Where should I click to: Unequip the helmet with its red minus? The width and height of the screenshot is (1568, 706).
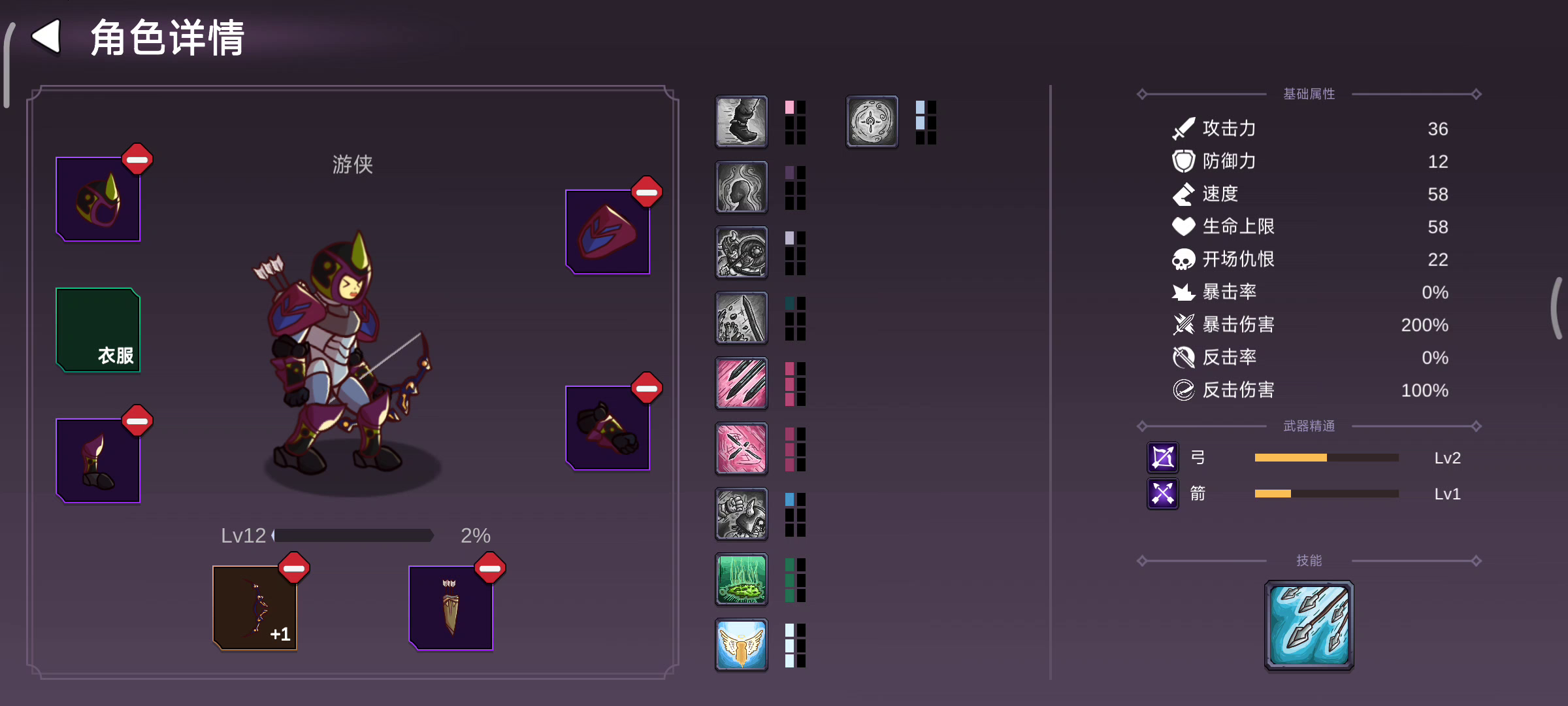pos(137,159)
